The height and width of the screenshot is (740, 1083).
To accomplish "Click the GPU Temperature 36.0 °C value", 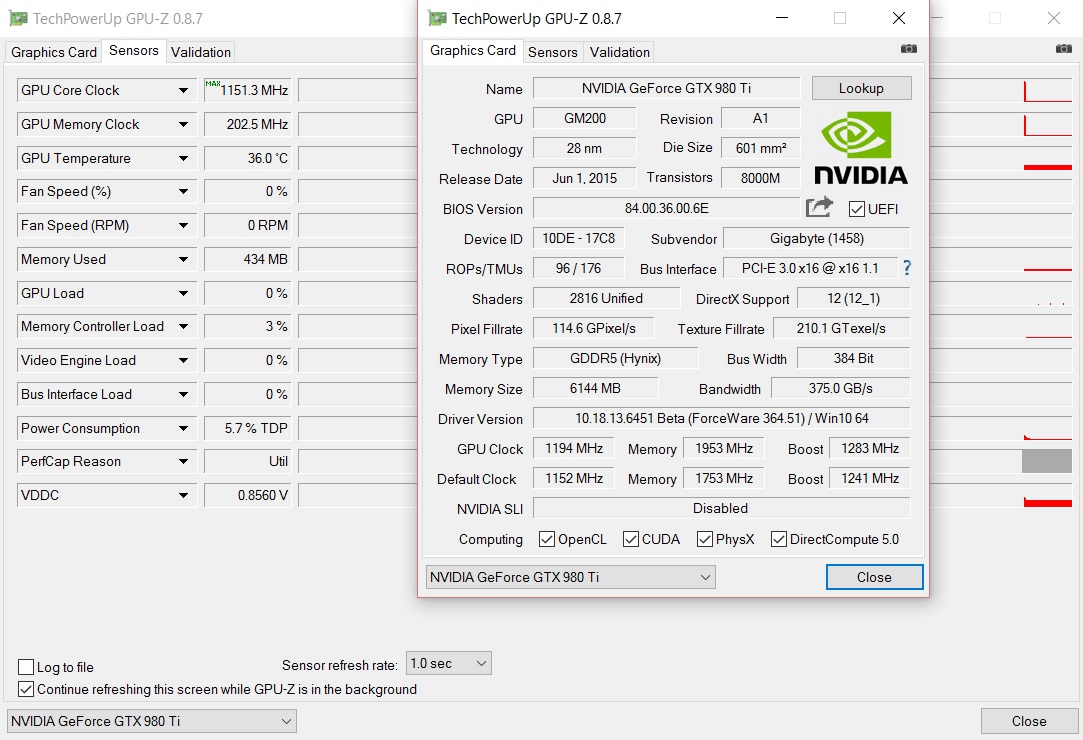I will pos(247,158).
